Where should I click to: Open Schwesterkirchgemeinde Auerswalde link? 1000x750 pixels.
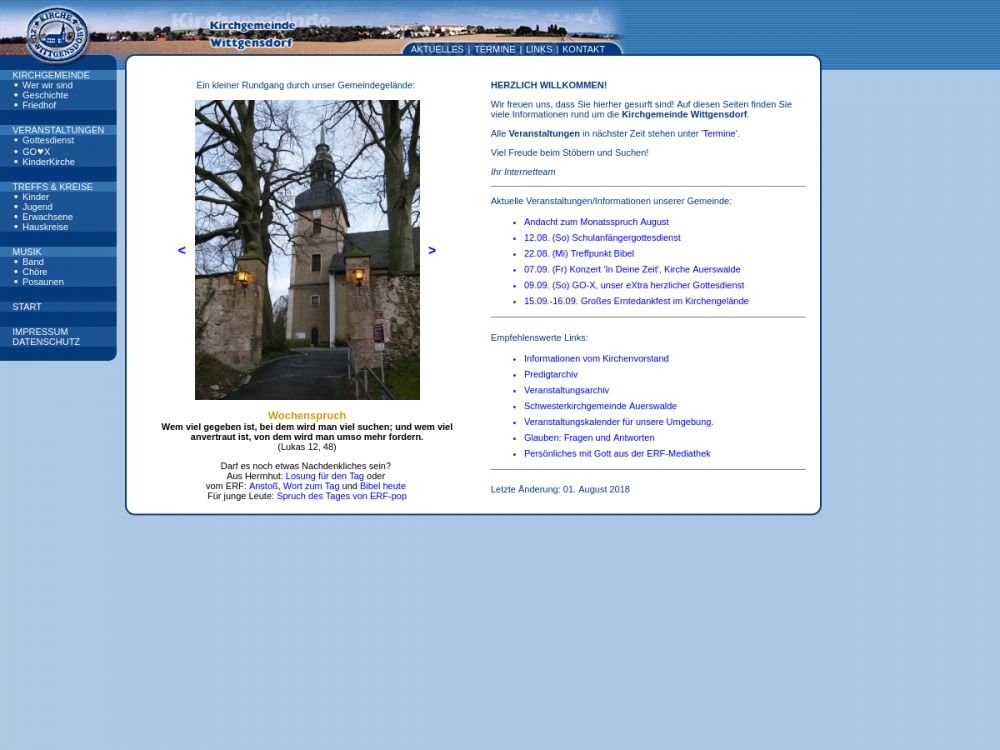[600, 406]
